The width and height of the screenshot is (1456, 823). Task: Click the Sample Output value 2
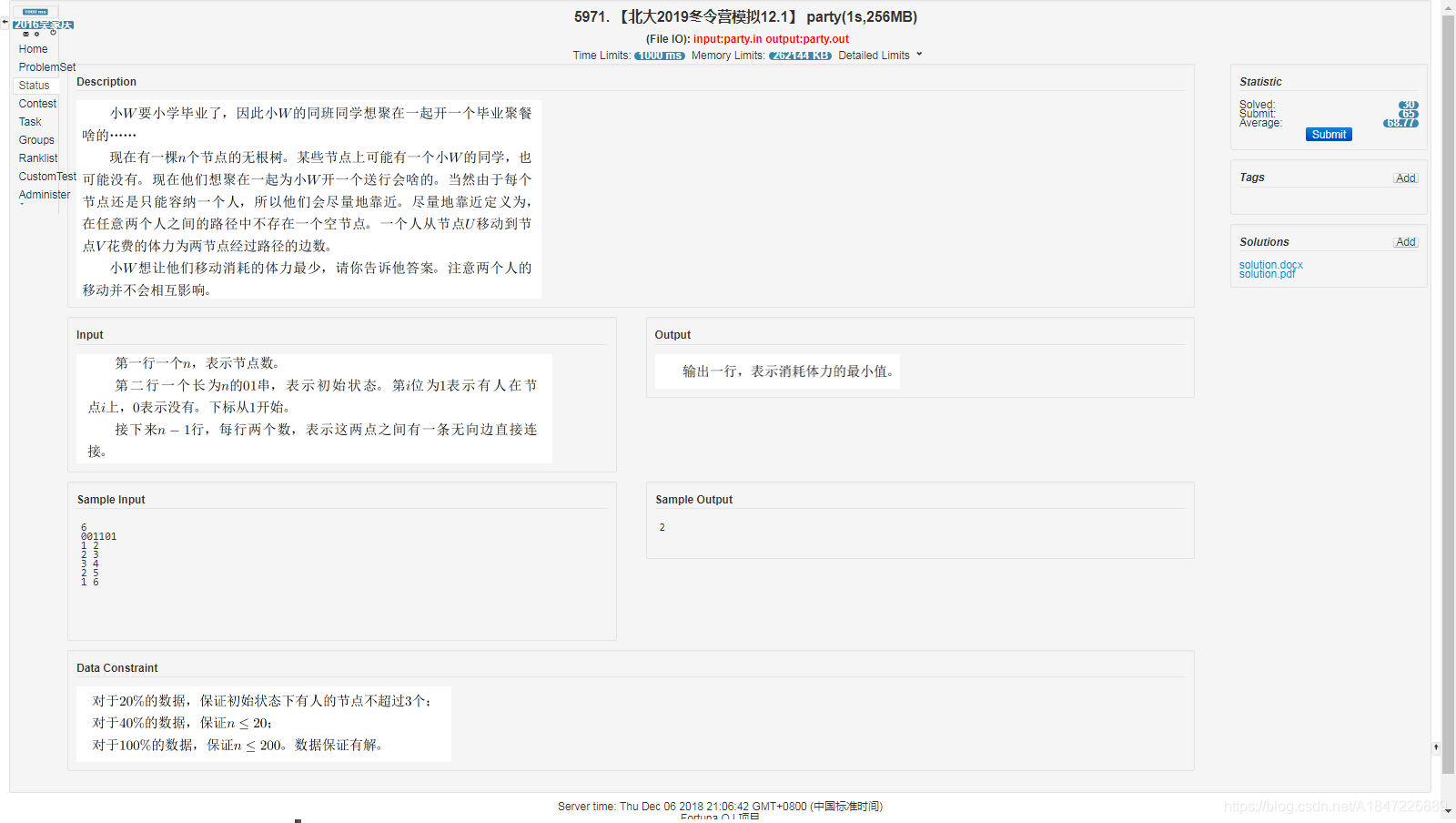(x=662, y=527)
